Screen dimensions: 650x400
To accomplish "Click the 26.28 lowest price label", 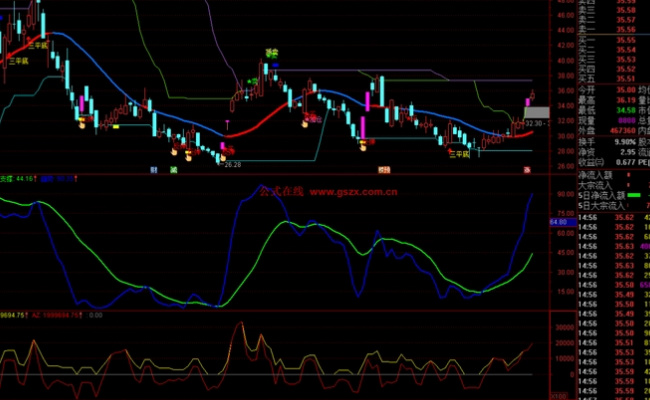I will pyautogui.click(x=232, y=165).
